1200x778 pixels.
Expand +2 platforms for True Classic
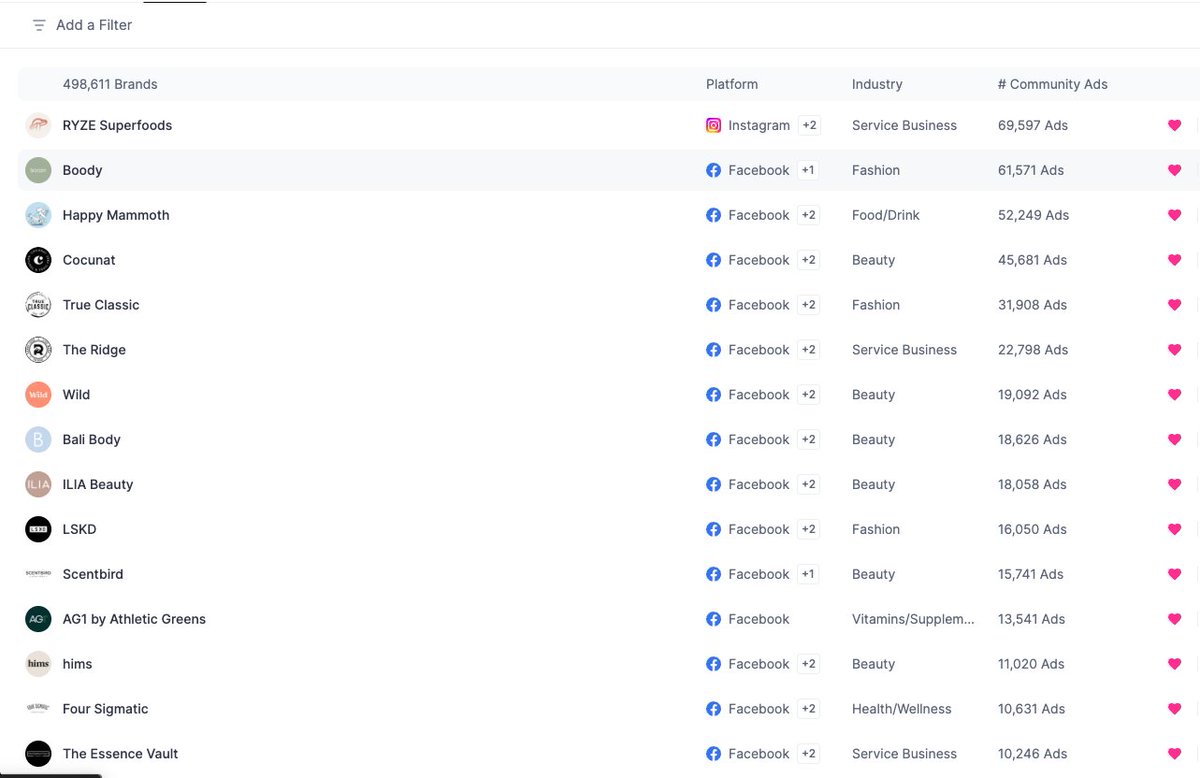808,305
